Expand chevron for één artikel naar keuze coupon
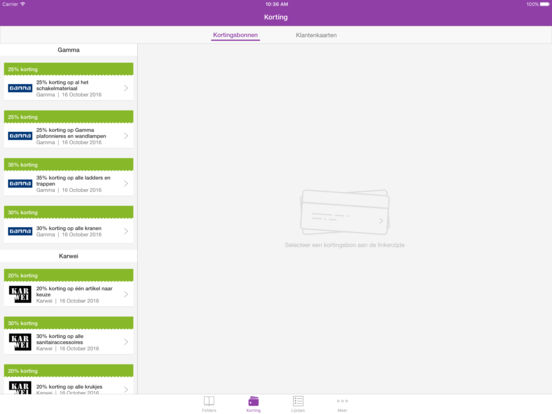552x414 pixels. click(x=126, y=294)
